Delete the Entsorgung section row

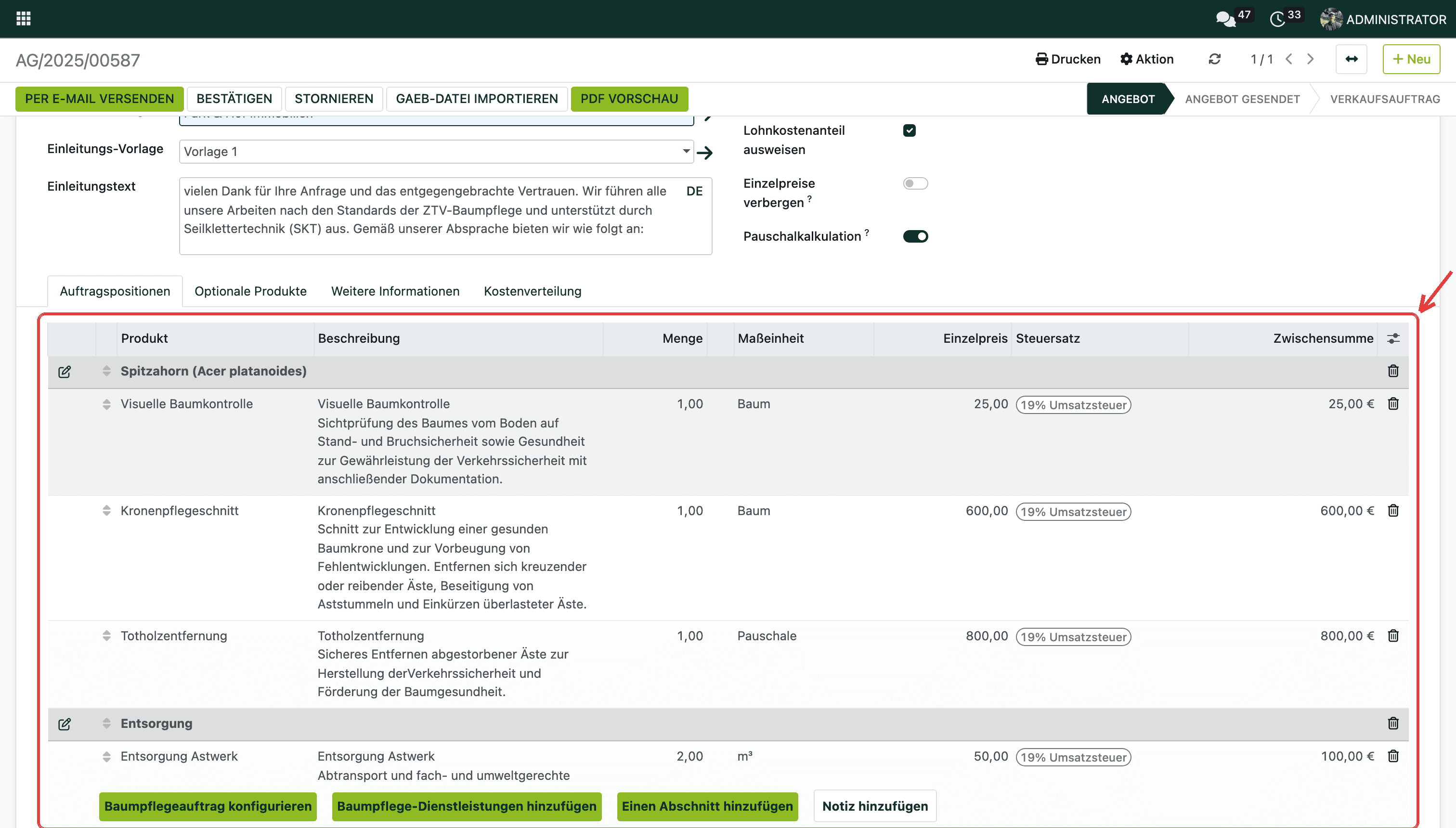coord(1393,724)
